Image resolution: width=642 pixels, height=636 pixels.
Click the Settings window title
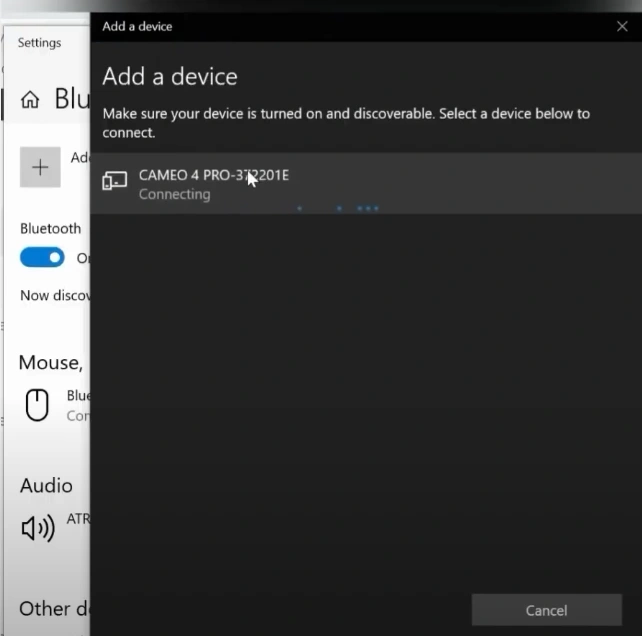pos(39,43)
